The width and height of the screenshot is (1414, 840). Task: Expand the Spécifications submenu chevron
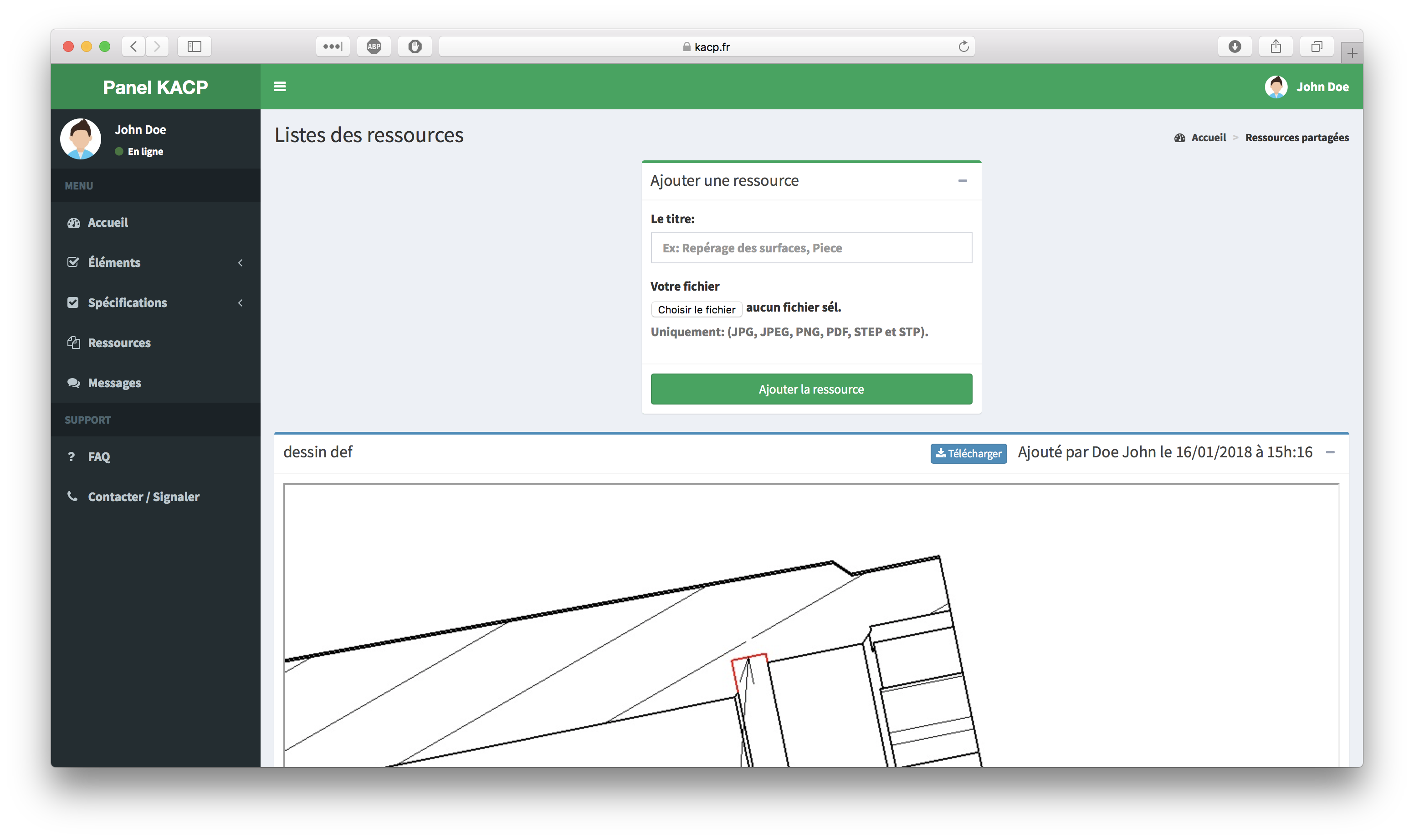(241, 303)
